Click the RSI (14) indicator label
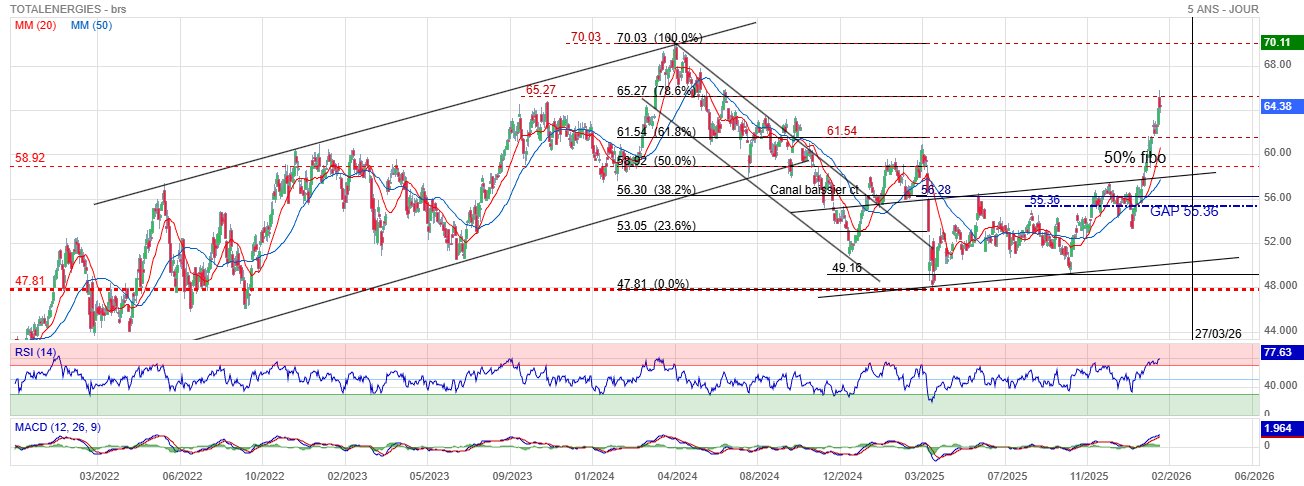This screenshot has width=1304, height=486. tap(35, 352)
